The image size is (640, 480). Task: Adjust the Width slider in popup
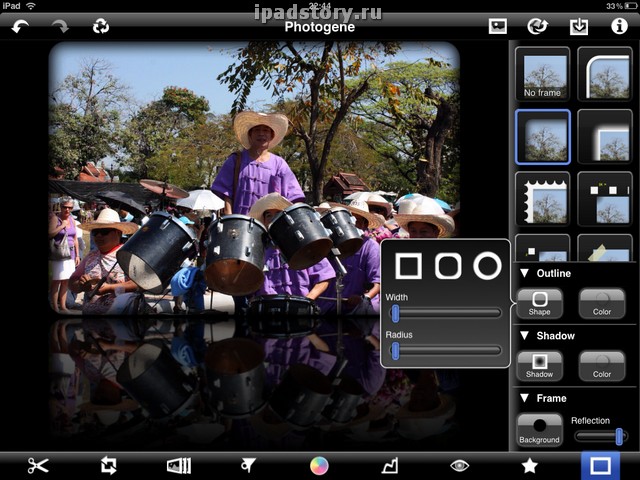(445, 313)
